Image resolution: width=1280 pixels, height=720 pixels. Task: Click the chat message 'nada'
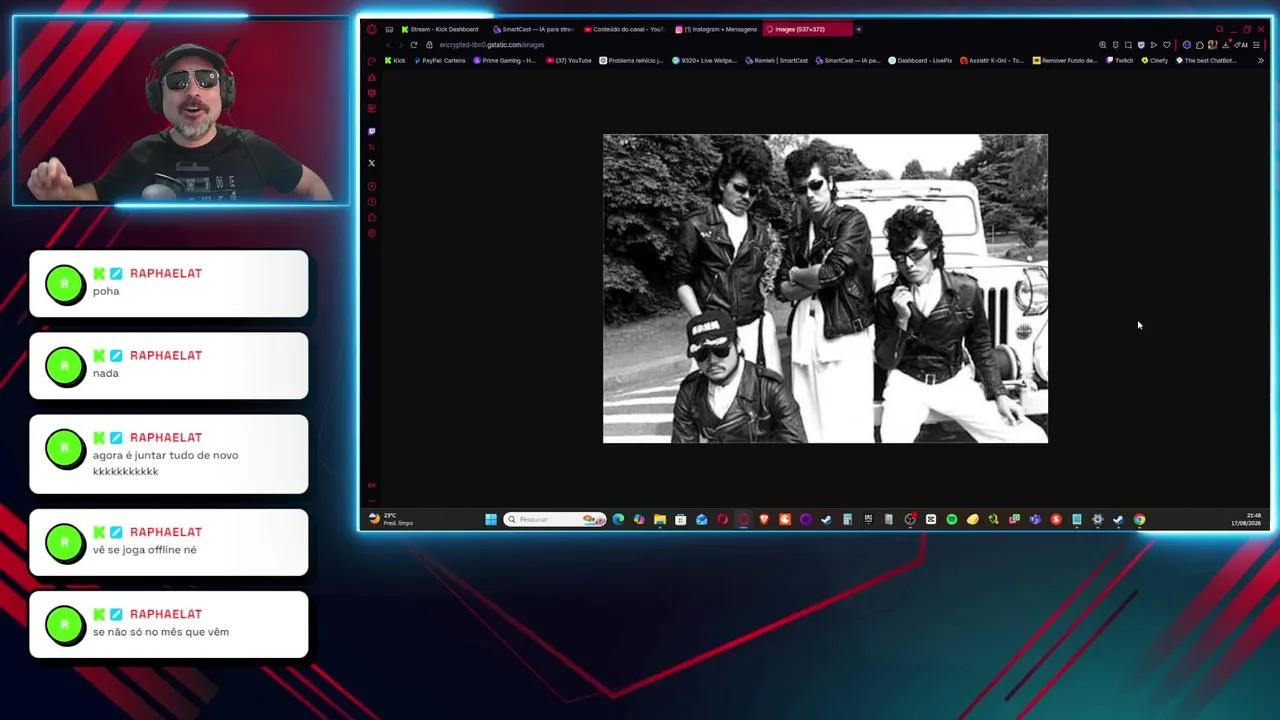(x=169, y=366)
